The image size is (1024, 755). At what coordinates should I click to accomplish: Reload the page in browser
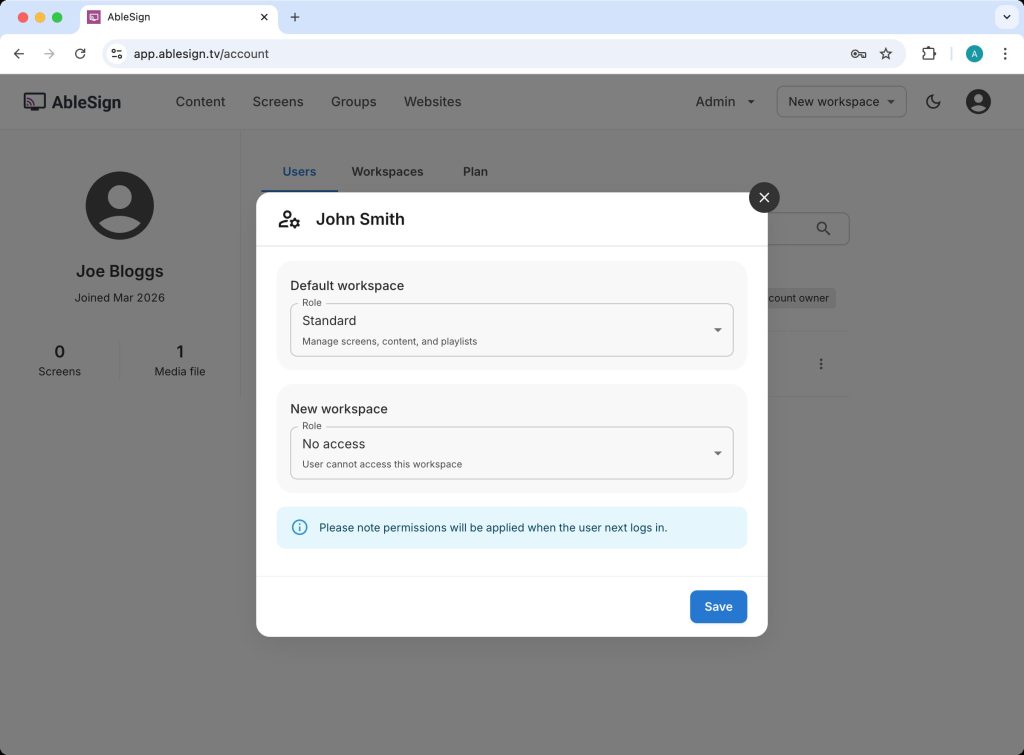point(80,54)
